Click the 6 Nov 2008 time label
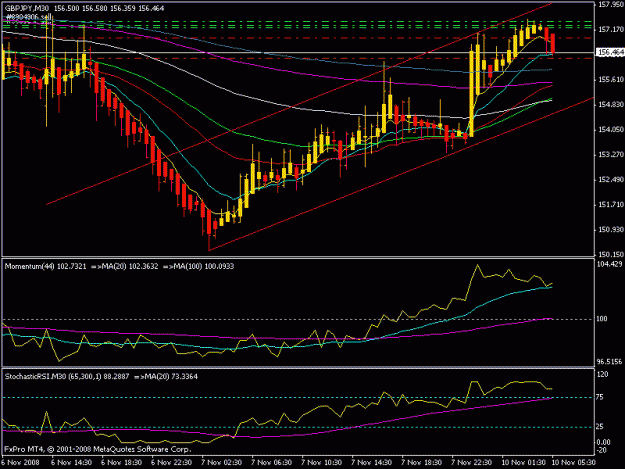The height and width of the screenshot is (469, 625). [x=21, y=463]
